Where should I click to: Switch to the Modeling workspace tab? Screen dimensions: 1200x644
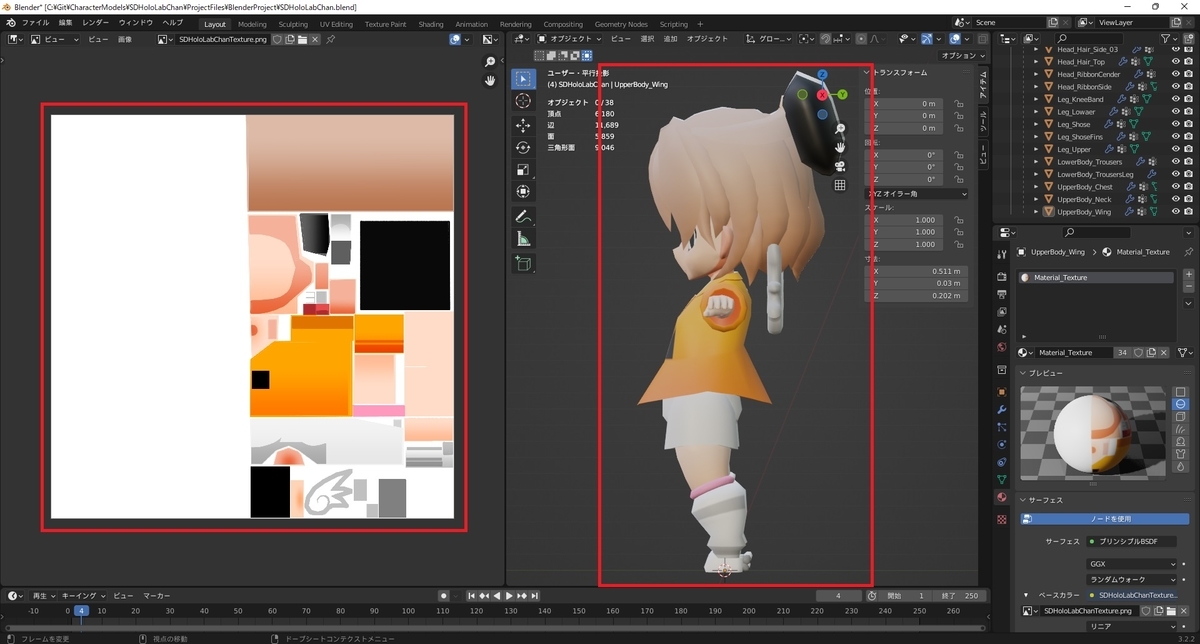252,24
